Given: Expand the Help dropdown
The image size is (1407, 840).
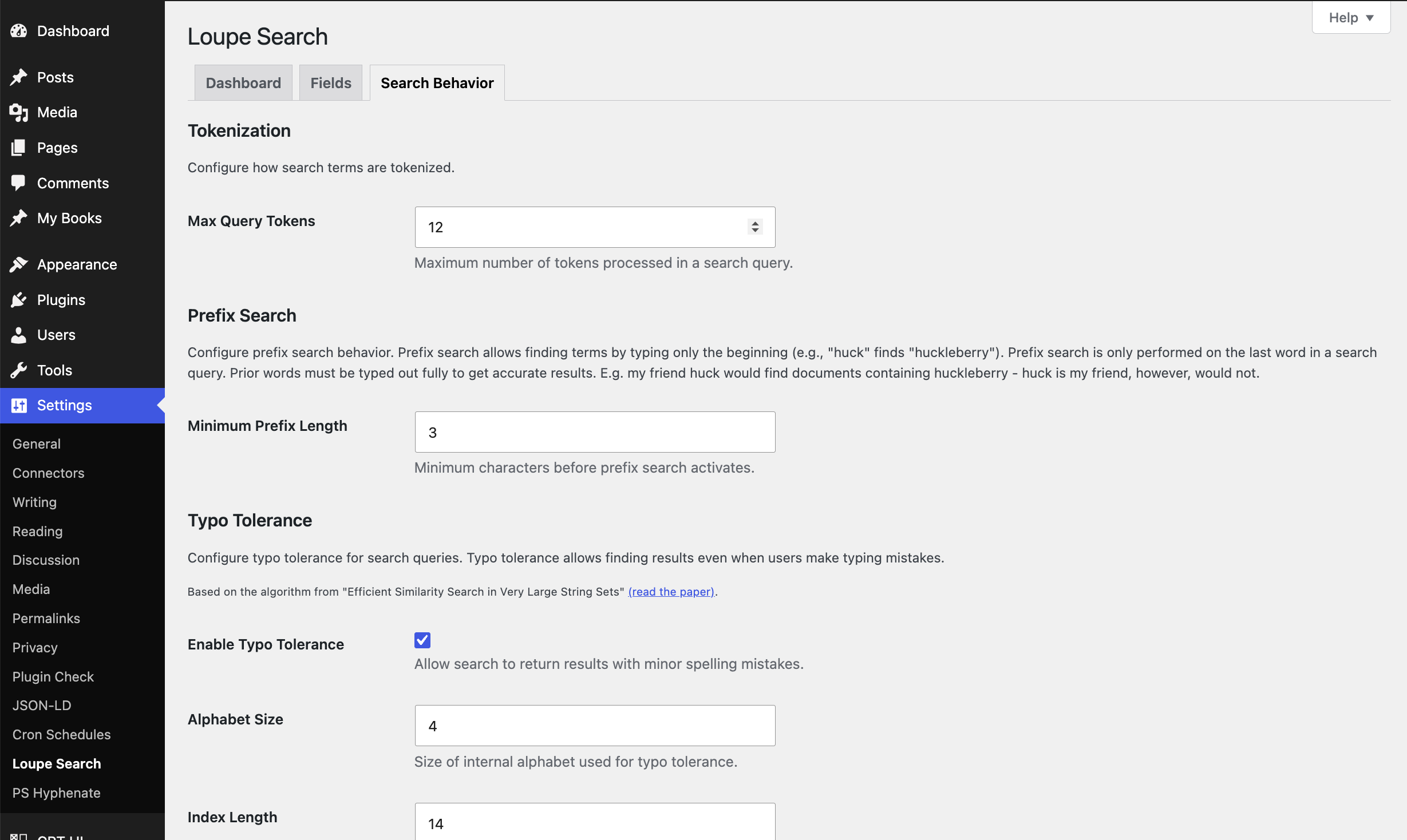Looking at the screenshot, I should click(x=1351, y=18).
